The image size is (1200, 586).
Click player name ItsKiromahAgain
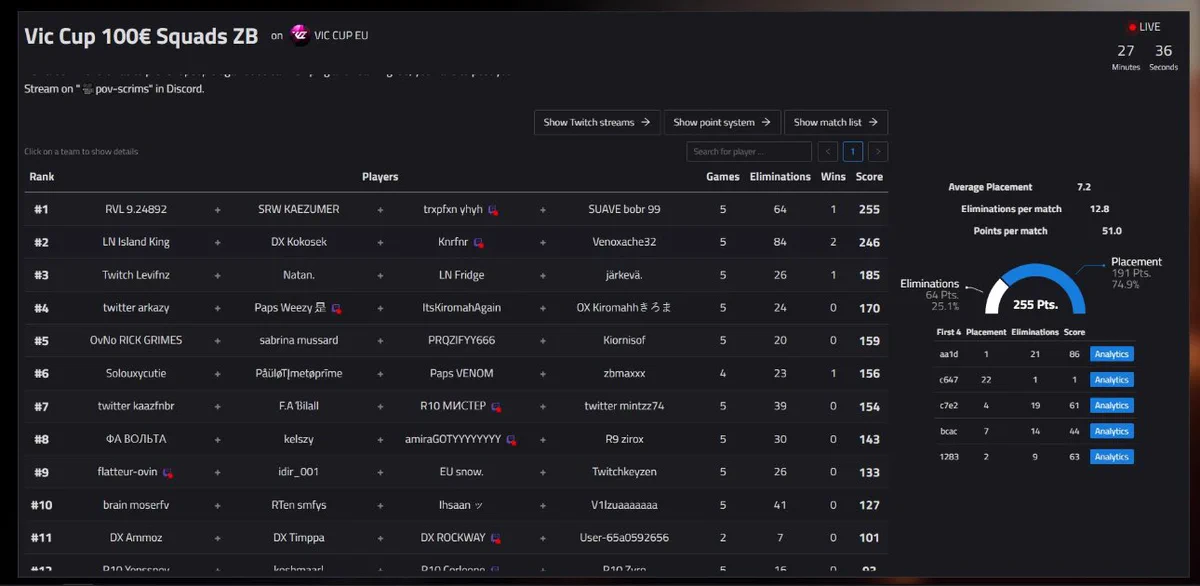click(x=461, y=308)
